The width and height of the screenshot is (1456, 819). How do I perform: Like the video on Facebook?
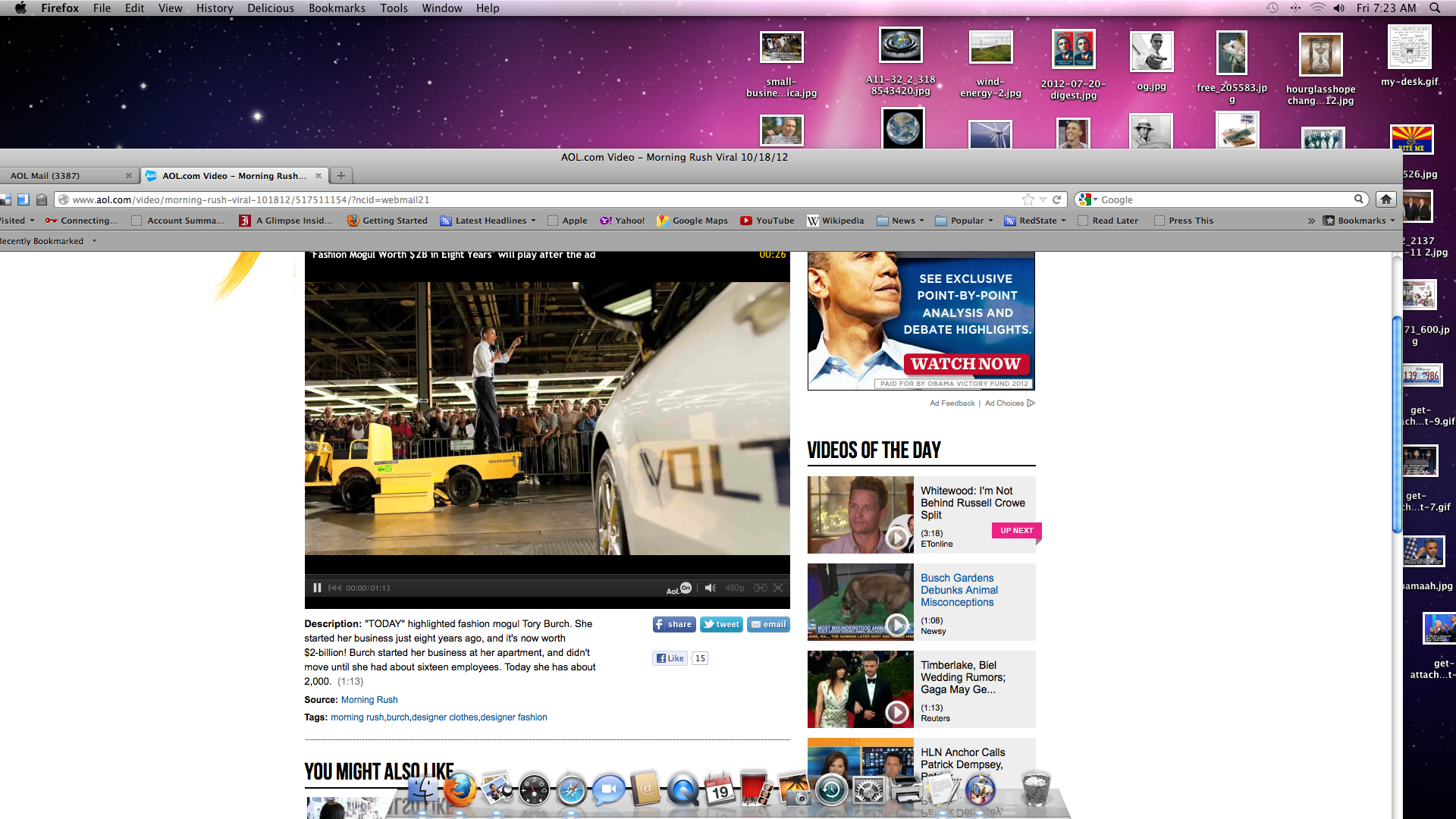[670, 658]
